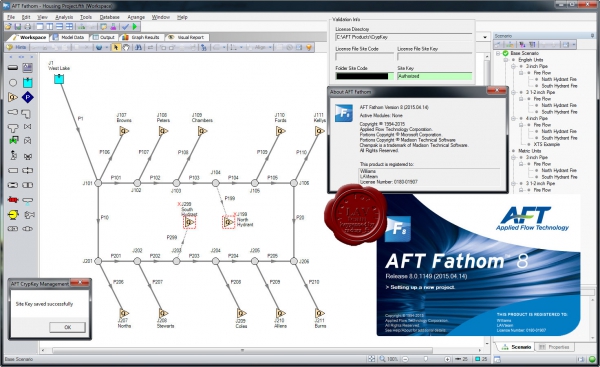This screenshot has width=600, height=367.
Task: Select the J199 North Hydrant junction
Action: tap(229, 222)
